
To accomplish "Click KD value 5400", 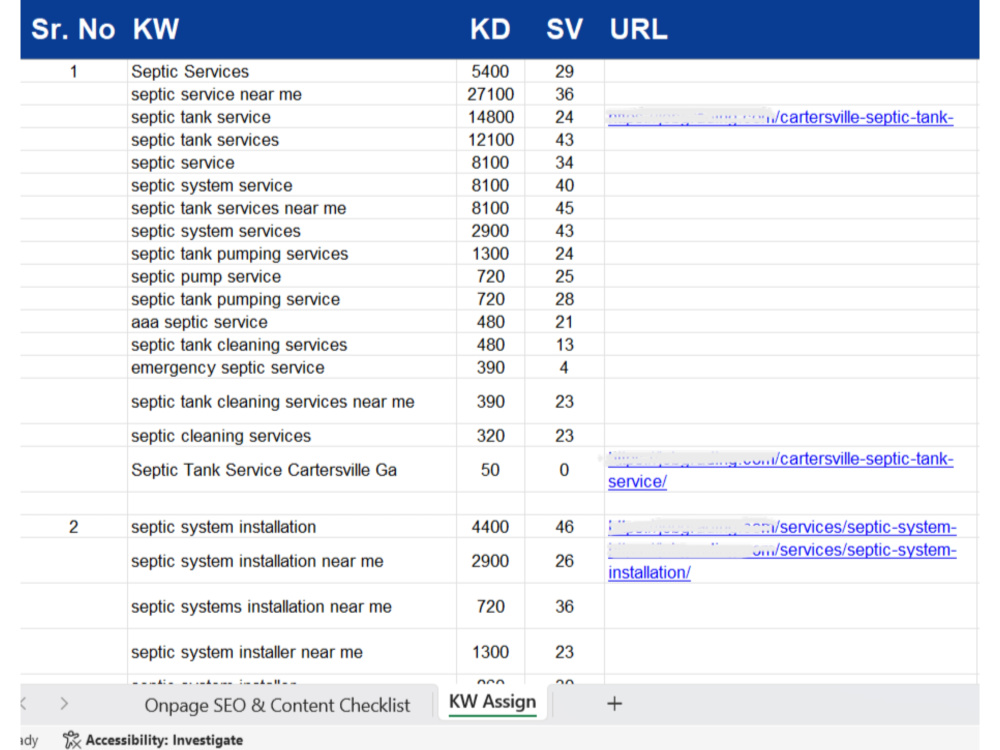I will point(490,71).
